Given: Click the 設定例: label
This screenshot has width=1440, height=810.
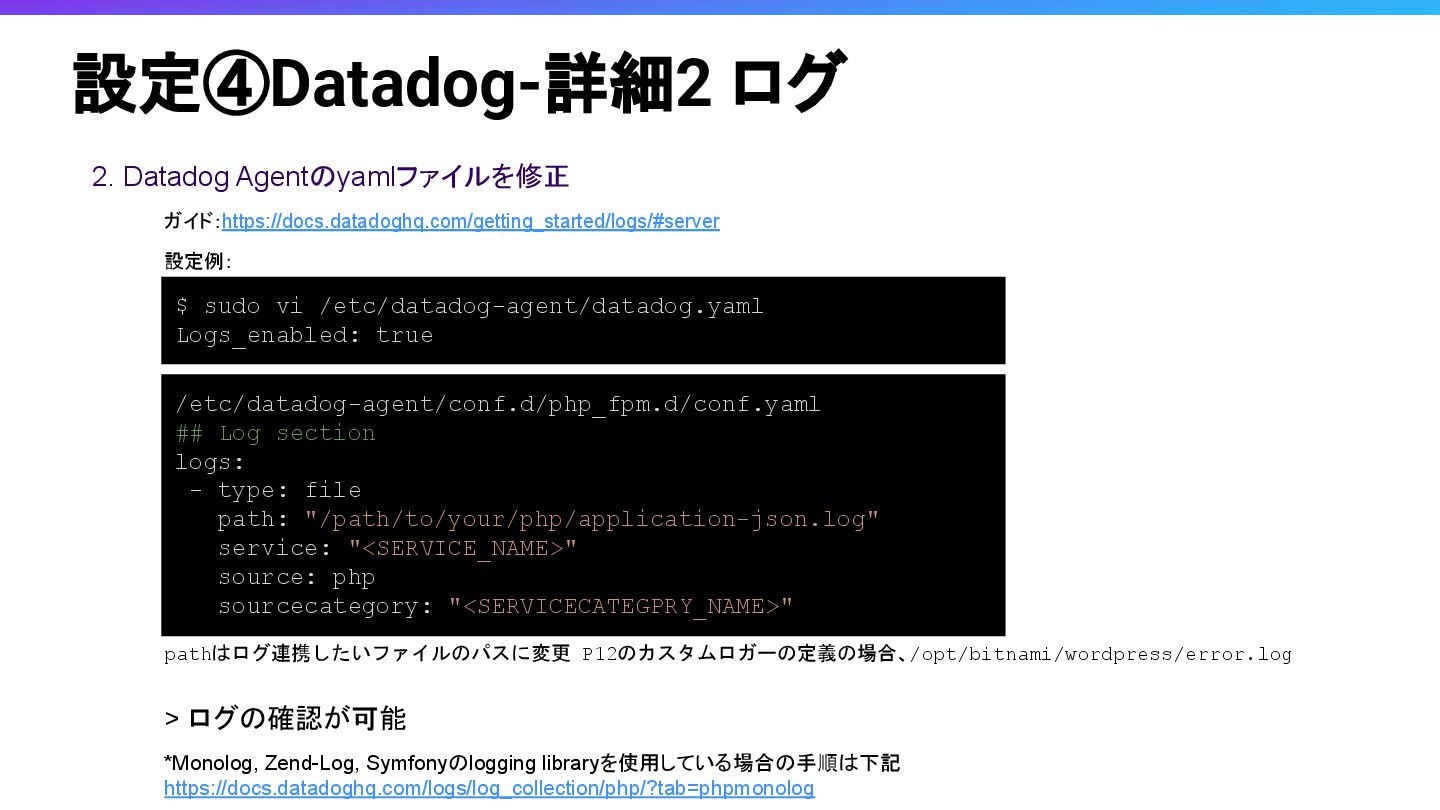Looking at the screenshot, I should point(198,261).
